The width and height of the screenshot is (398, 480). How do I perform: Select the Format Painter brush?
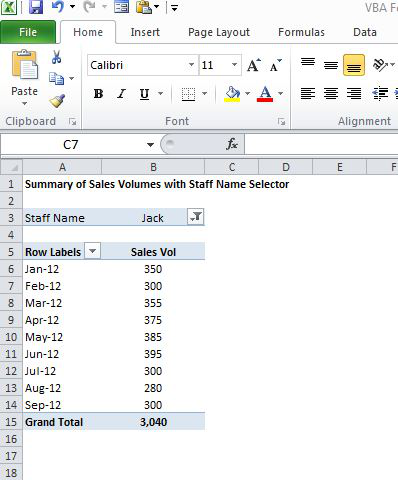coord(57,101)
